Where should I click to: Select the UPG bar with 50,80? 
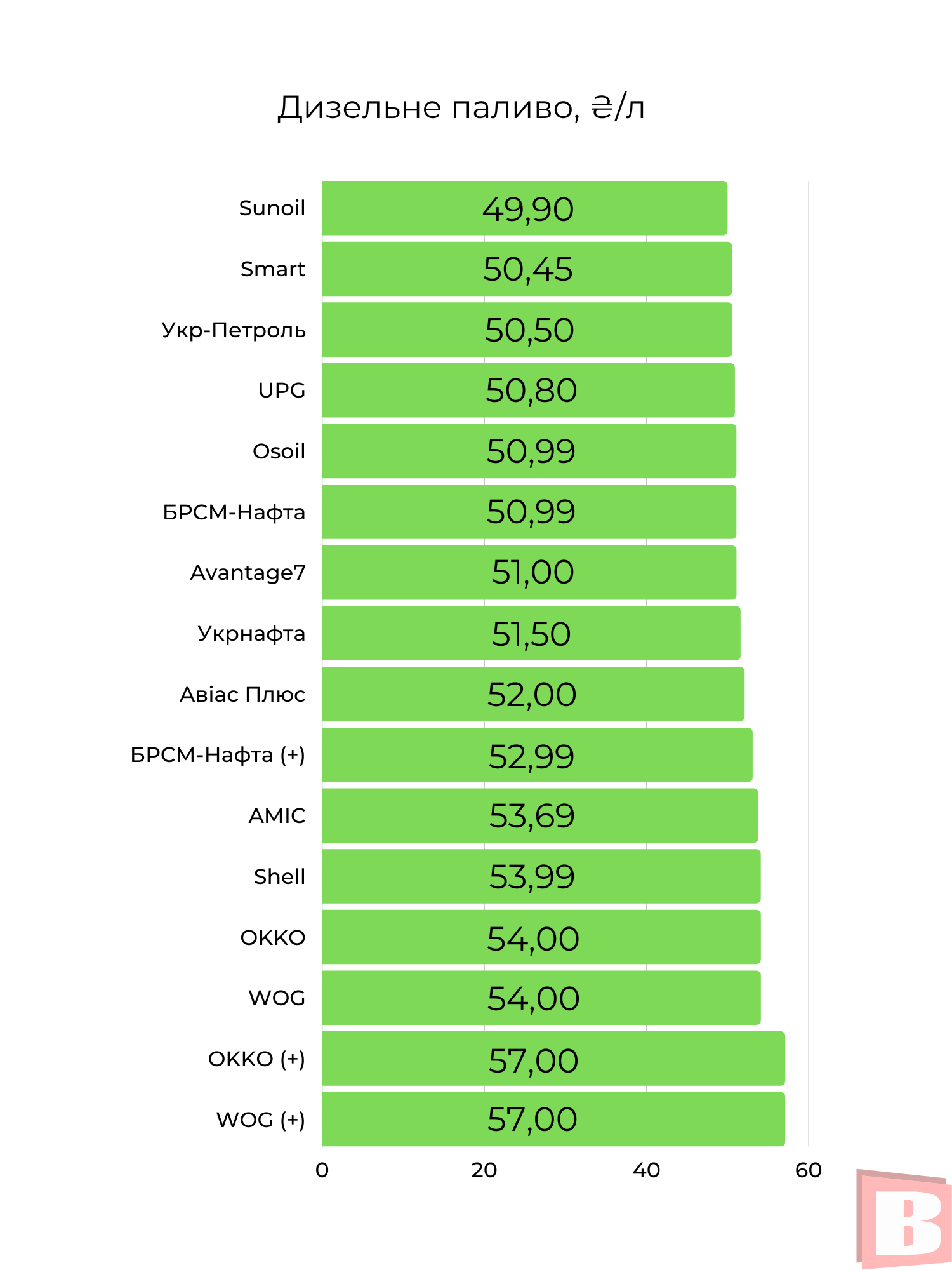coord(528,391)
